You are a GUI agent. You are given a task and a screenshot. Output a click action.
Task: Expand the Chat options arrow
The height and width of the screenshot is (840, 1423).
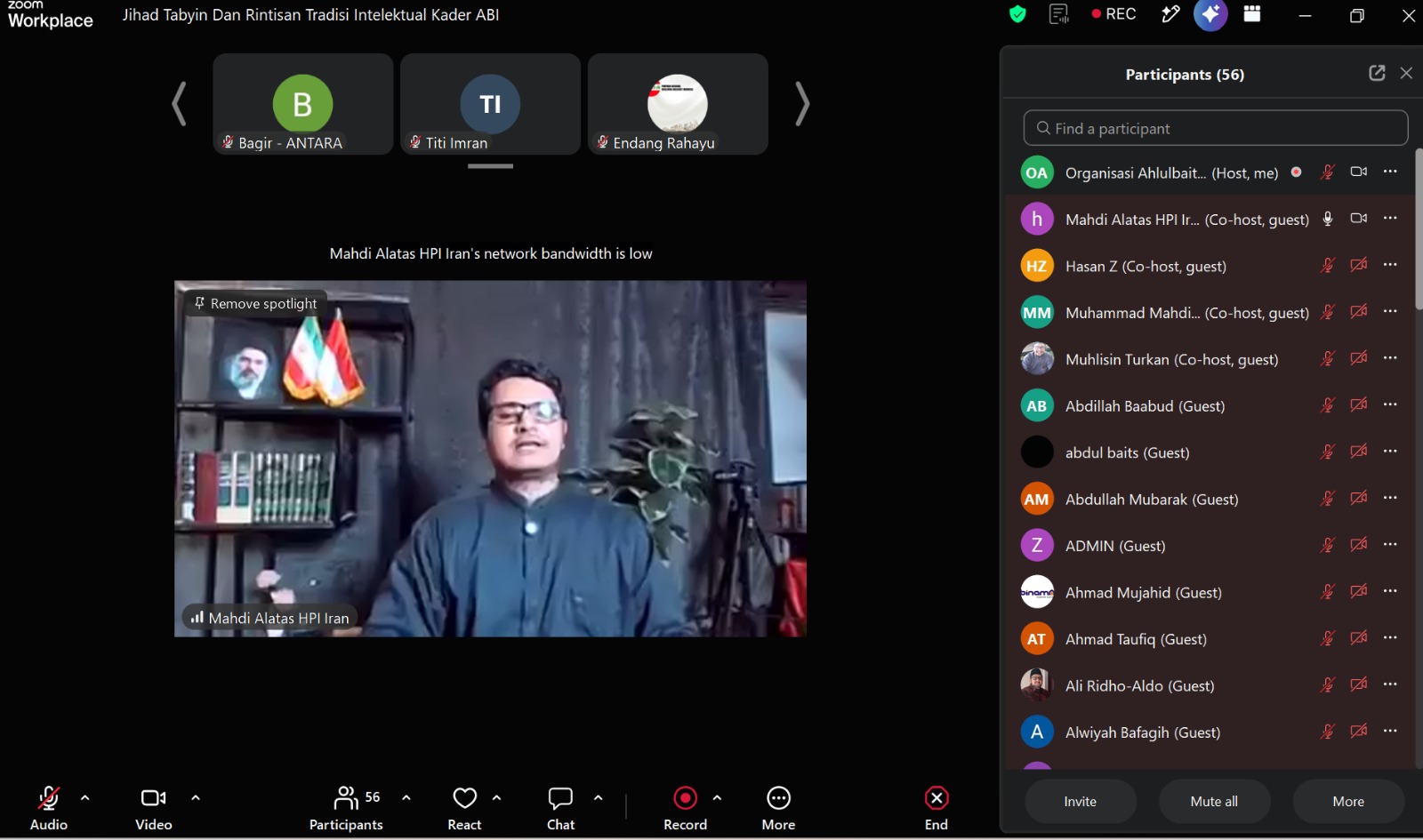click(x=599, y=797)
